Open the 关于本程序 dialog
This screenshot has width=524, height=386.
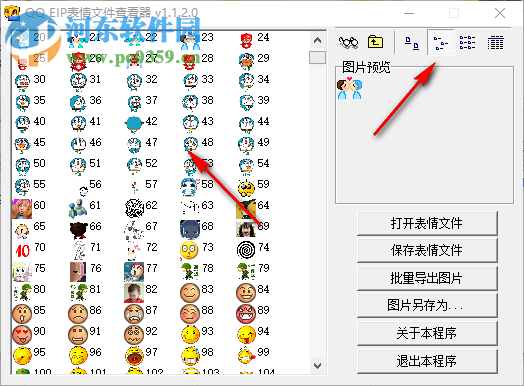click(427, 333)
